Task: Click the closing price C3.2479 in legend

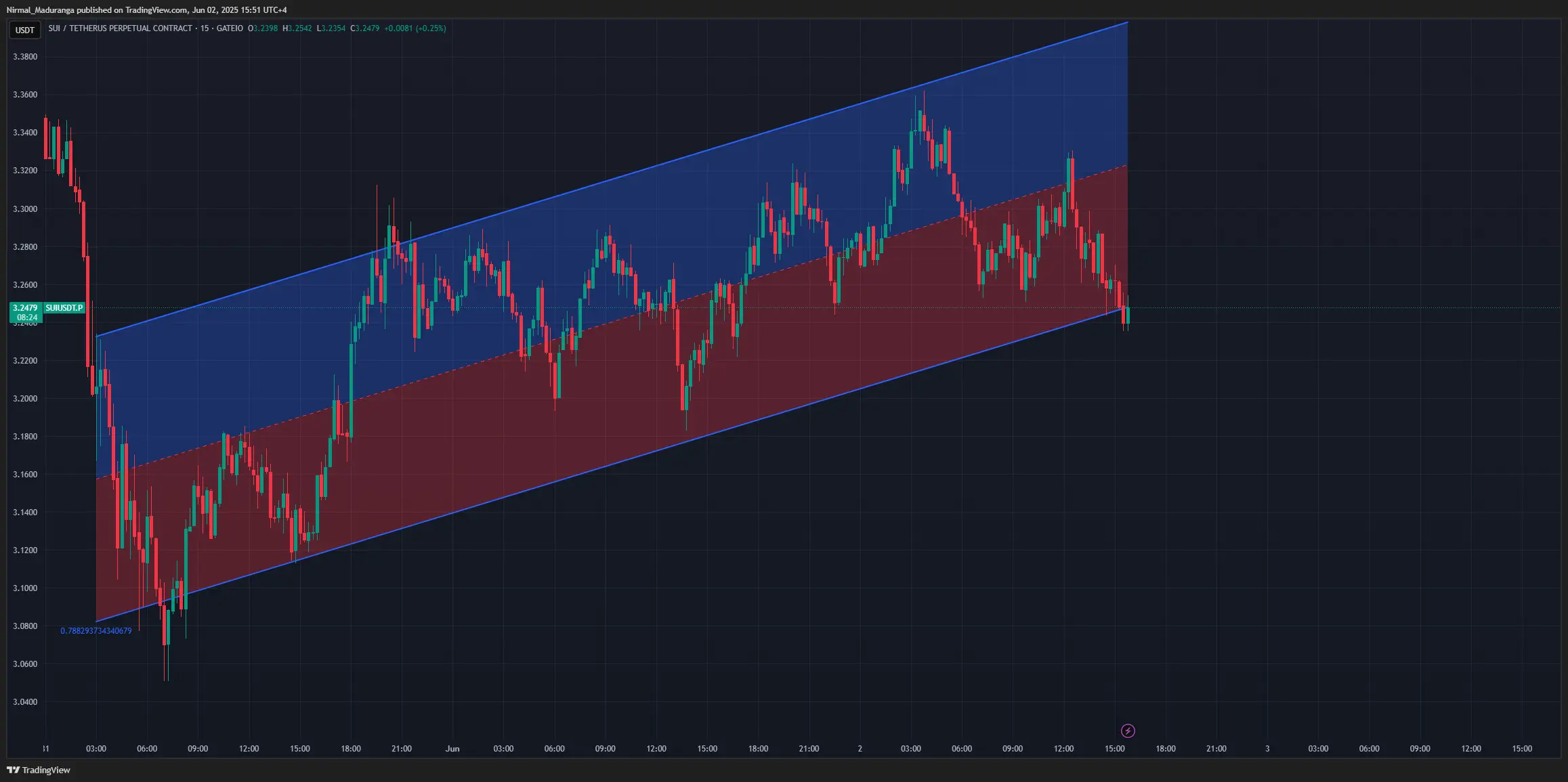Action: (x=364, y=28)
